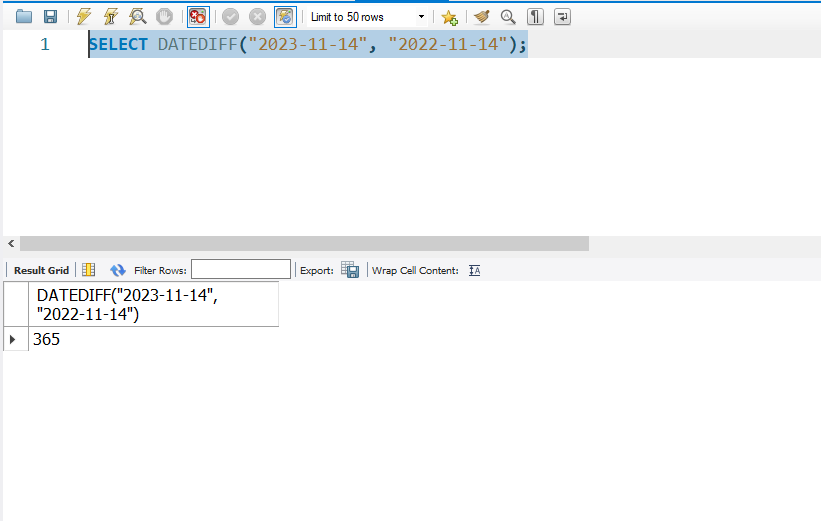This screenshot has width=821, height=521.
Task: Toggle invisible characters display
Action: point(535,17)
